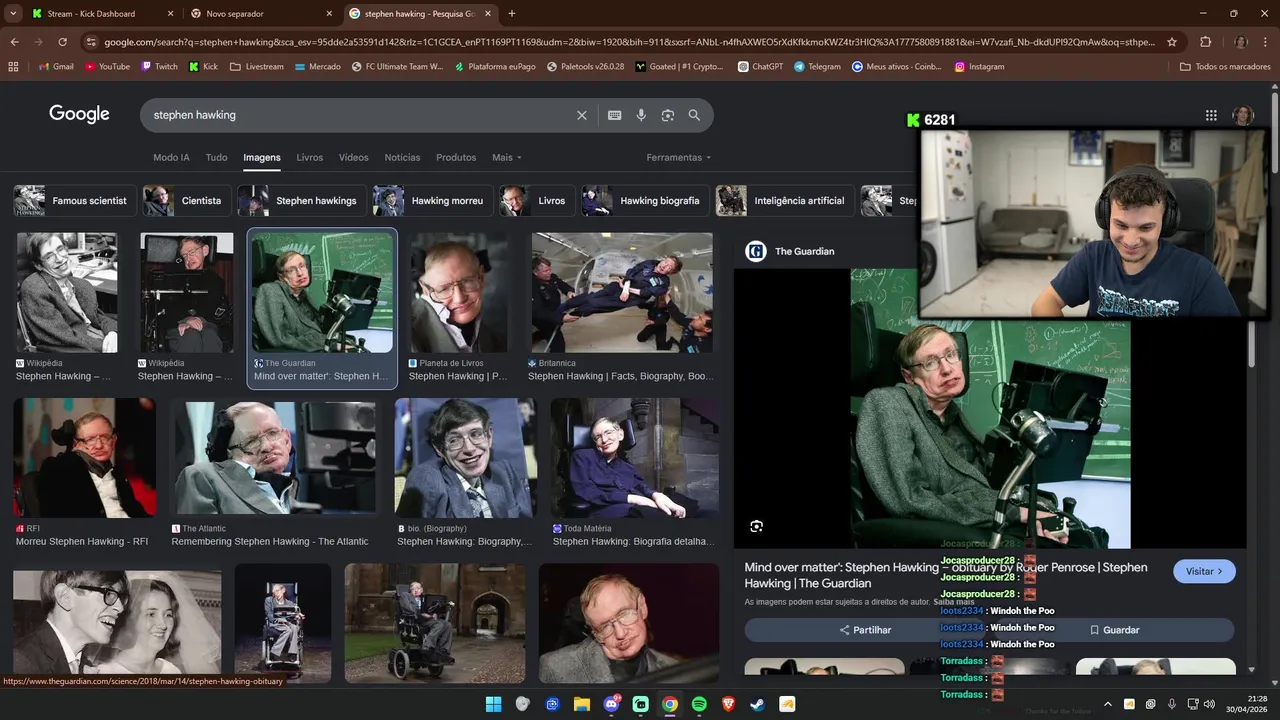Open the tab search dropdown arrow
The width and height of the screenshot is (1280, 720).
coord(13,14)
